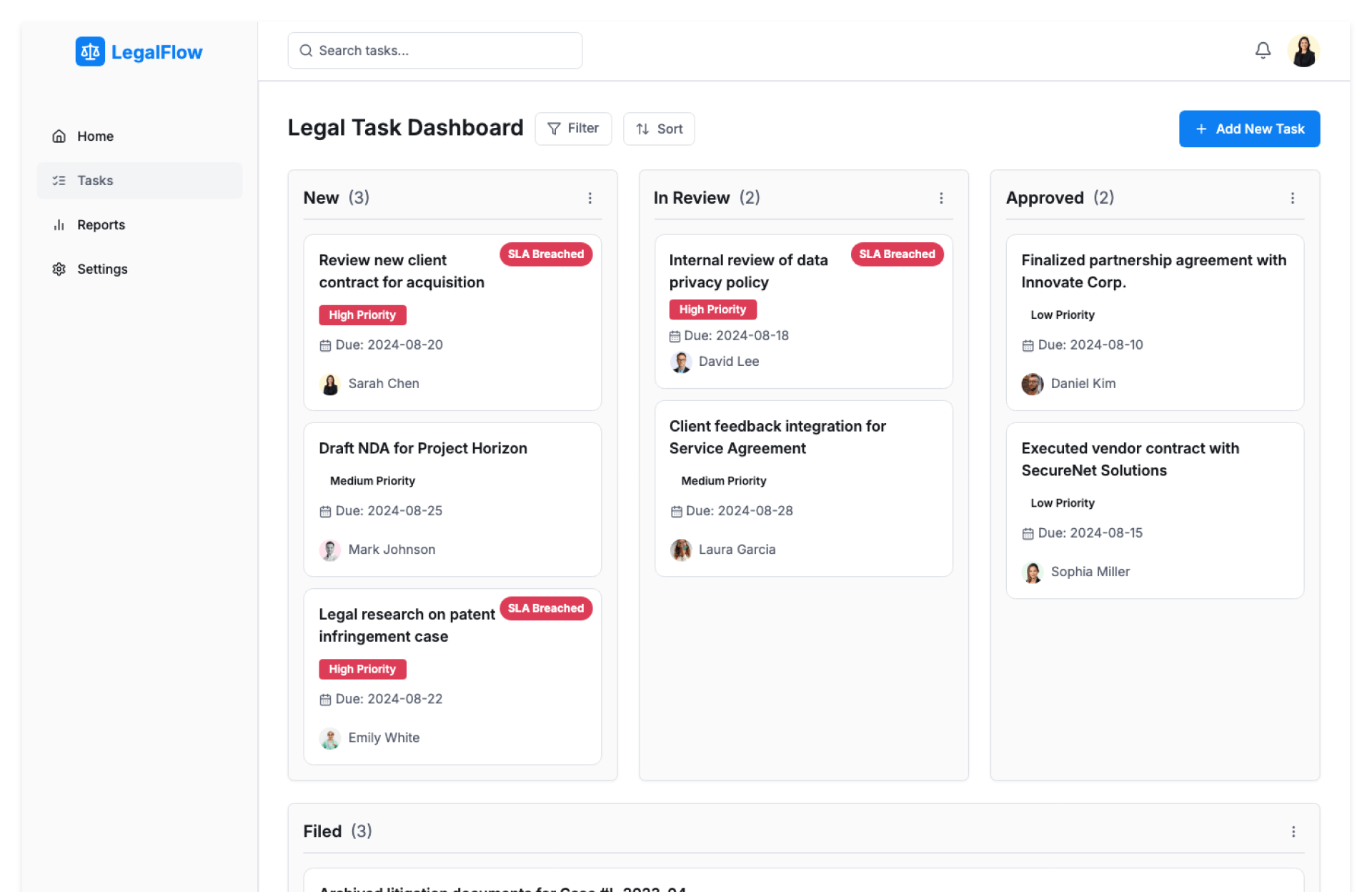
Task: Open the Filter button
Action: [x=573, y=129]
